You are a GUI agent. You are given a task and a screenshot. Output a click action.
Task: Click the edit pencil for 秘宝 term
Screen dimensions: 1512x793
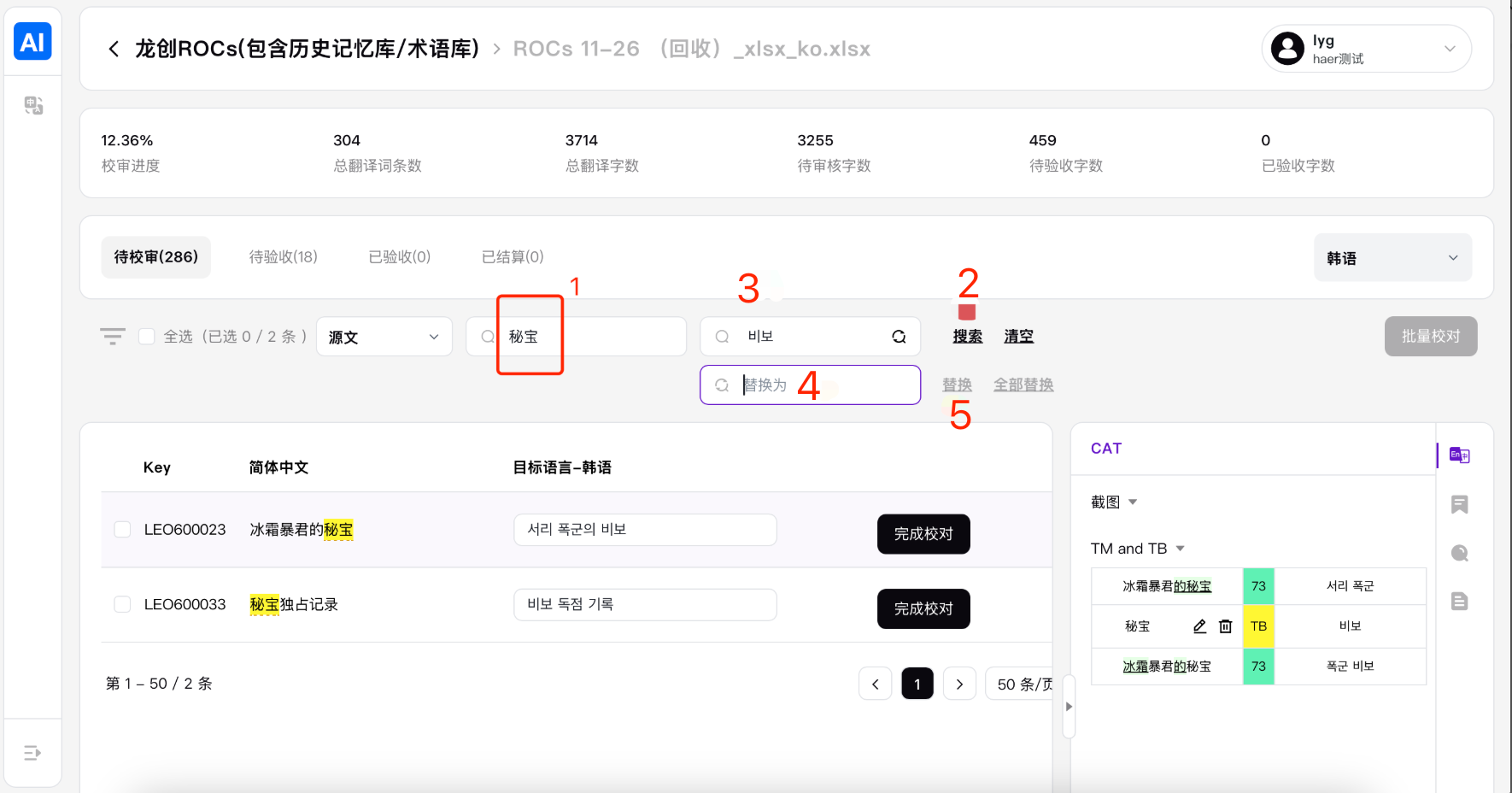tap(1199, 626)
